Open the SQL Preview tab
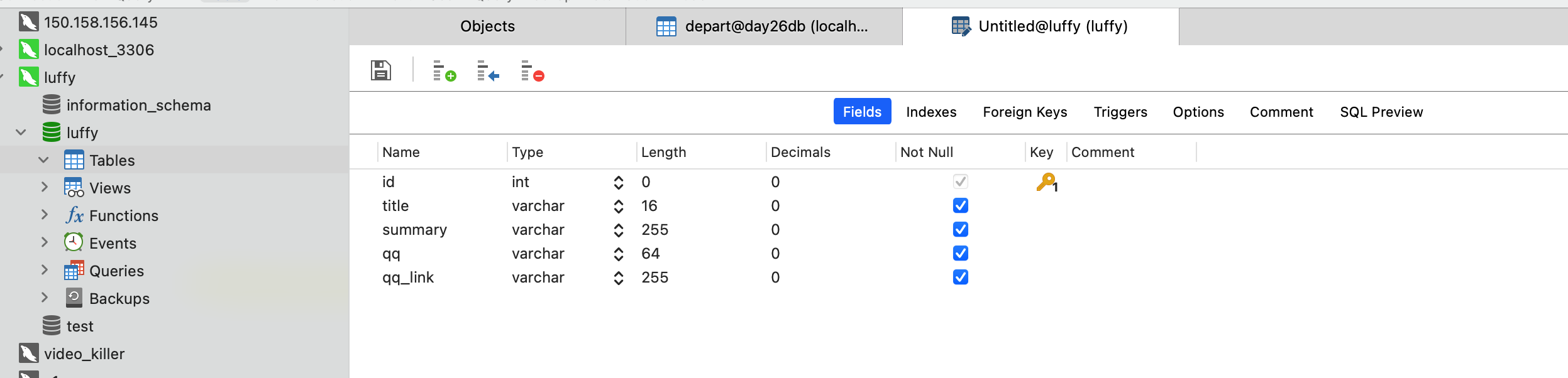The width and height of the screenshot is (1568, 378). [1381, 112]
